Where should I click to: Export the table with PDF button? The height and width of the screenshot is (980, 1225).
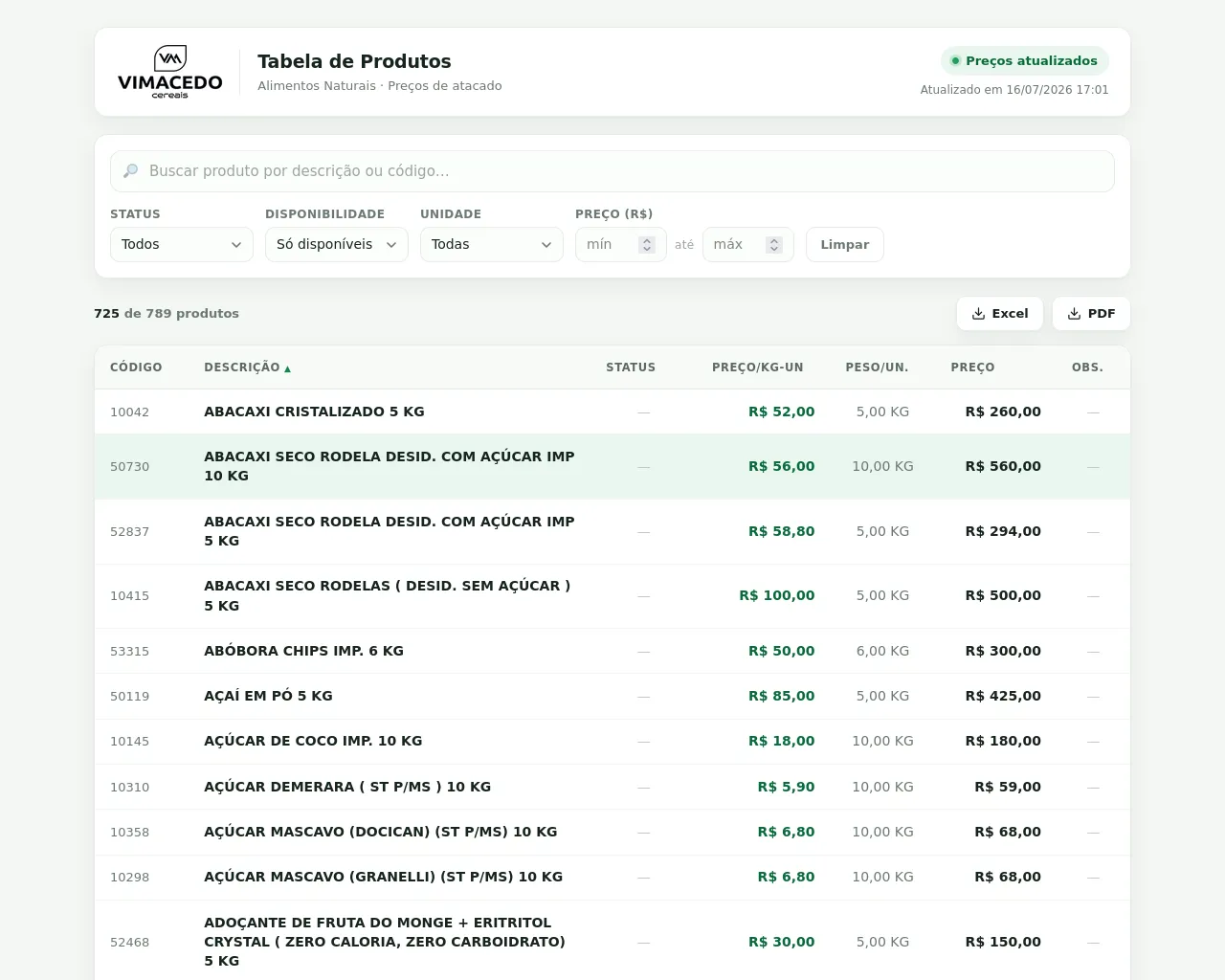pos(1091,314)
